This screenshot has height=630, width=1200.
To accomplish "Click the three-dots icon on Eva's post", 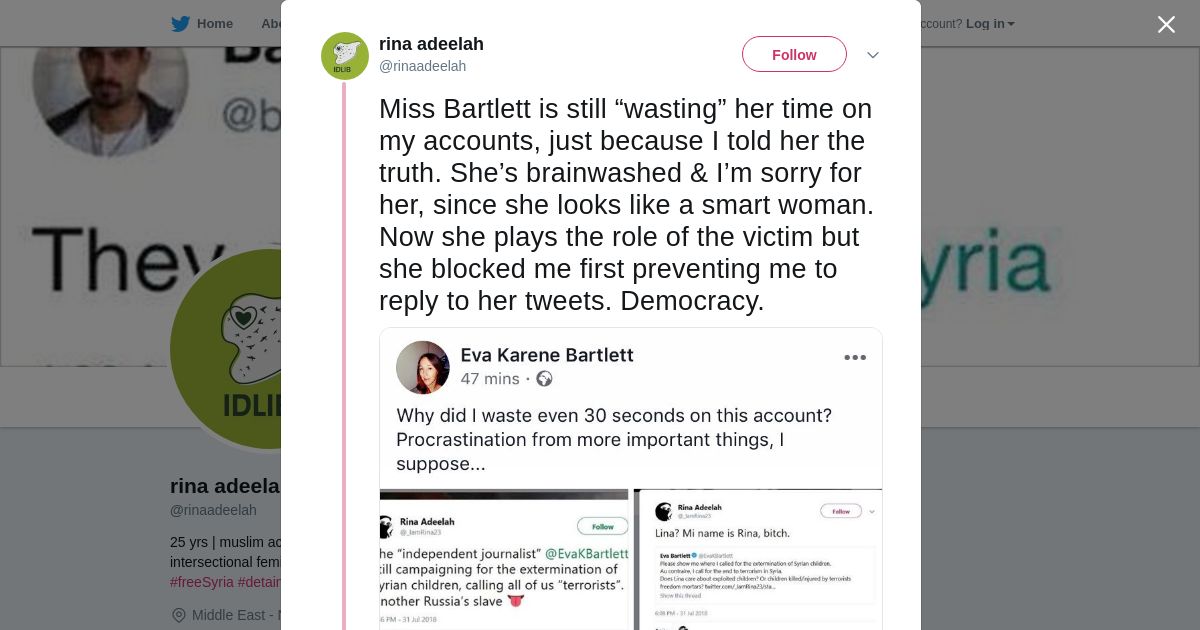I will [x=855, y=358].
